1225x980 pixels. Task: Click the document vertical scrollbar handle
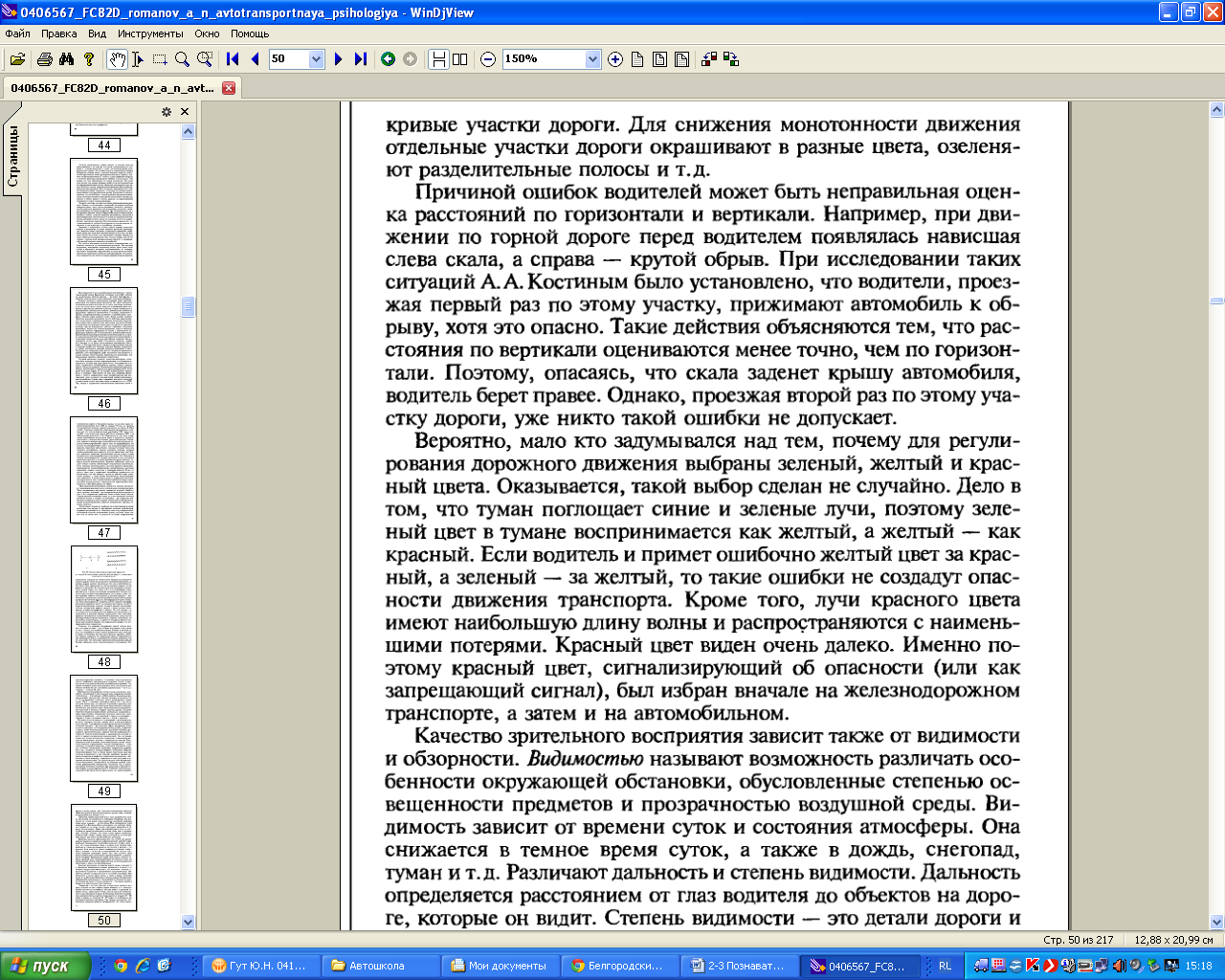click(1216, 301)
